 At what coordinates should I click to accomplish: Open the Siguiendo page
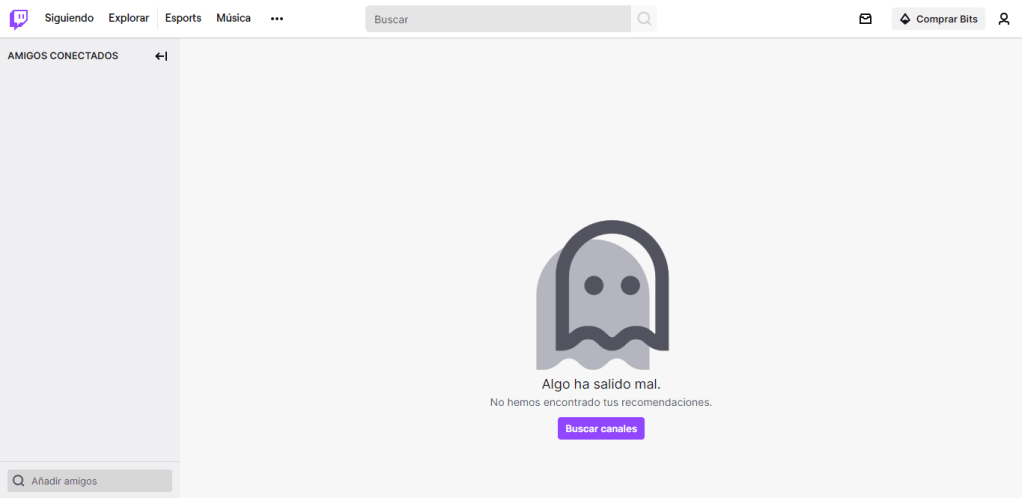[69, 18]
